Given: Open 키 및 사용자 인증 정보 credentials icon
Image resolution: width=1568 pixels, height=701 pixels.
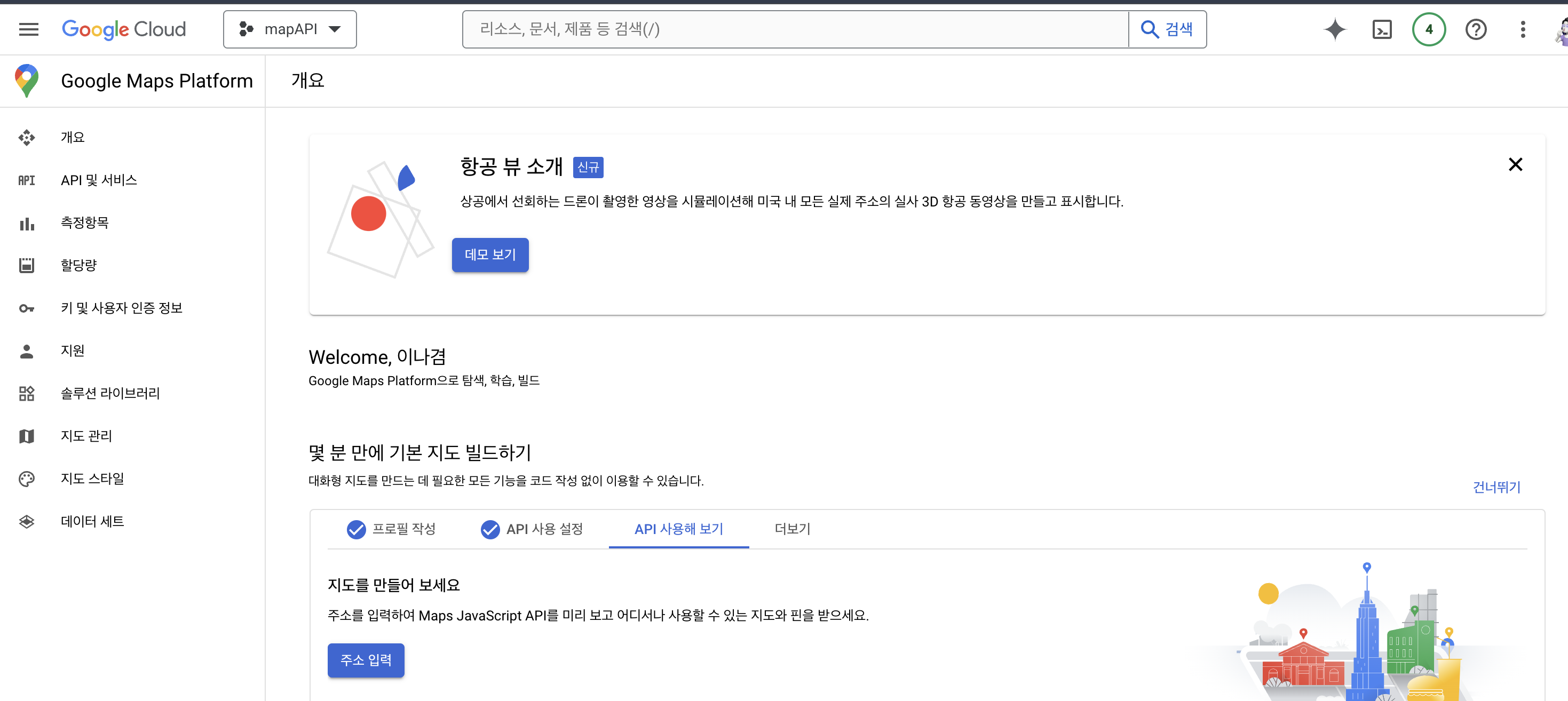Looking at the screenshot, I should pos(27,308).
